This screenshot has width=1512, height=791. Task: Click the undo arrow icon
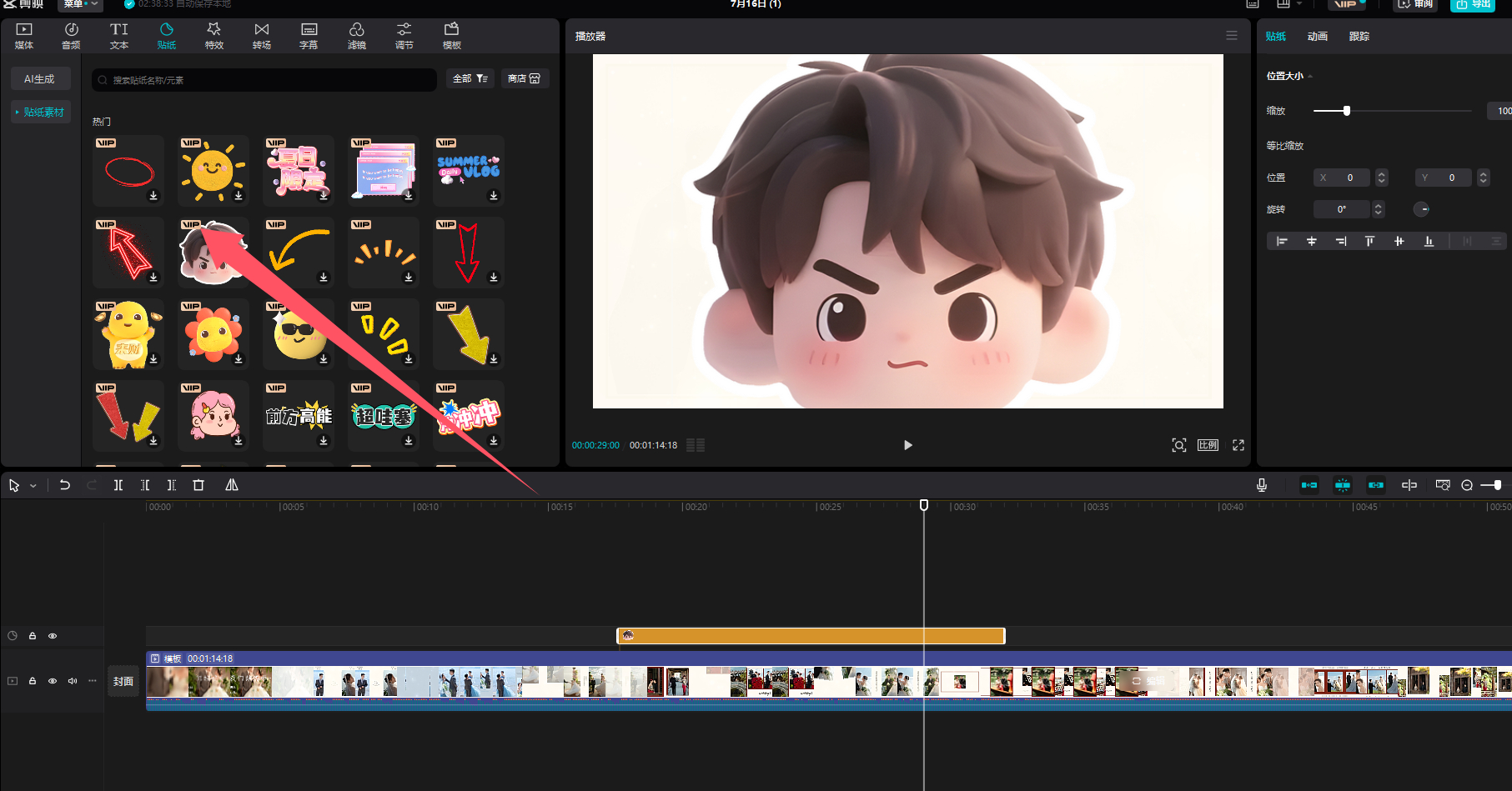point(65,485)
